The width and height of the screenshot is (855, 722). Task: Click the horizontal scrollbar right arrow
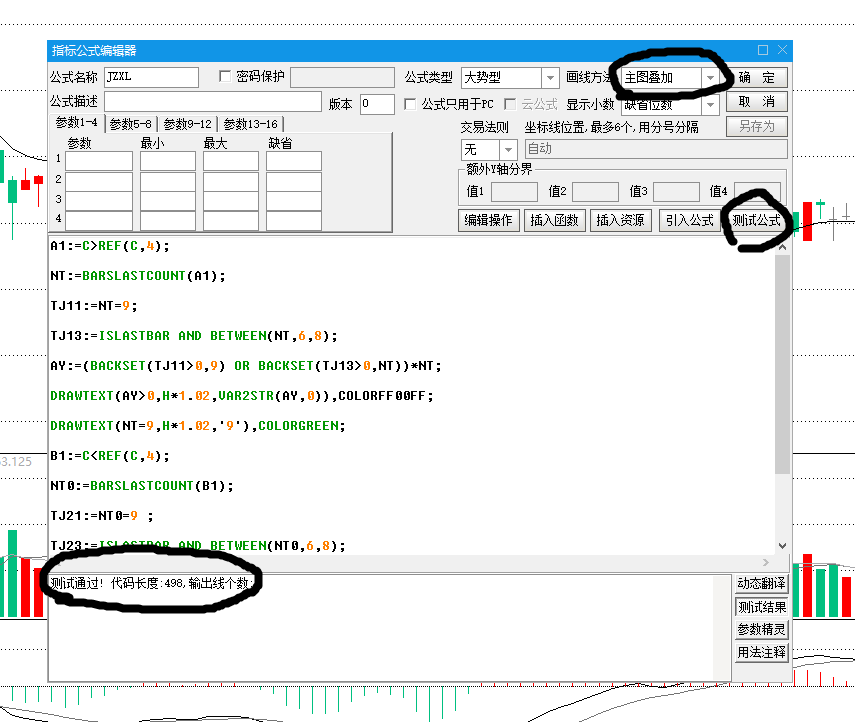(766, 562)
